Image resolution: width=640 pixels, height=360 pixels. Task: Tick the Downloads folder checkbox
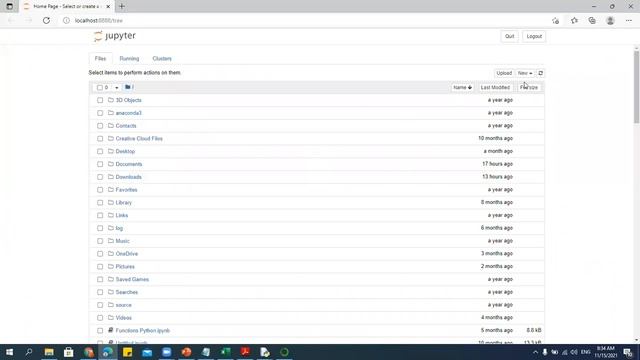pos(100,177)
